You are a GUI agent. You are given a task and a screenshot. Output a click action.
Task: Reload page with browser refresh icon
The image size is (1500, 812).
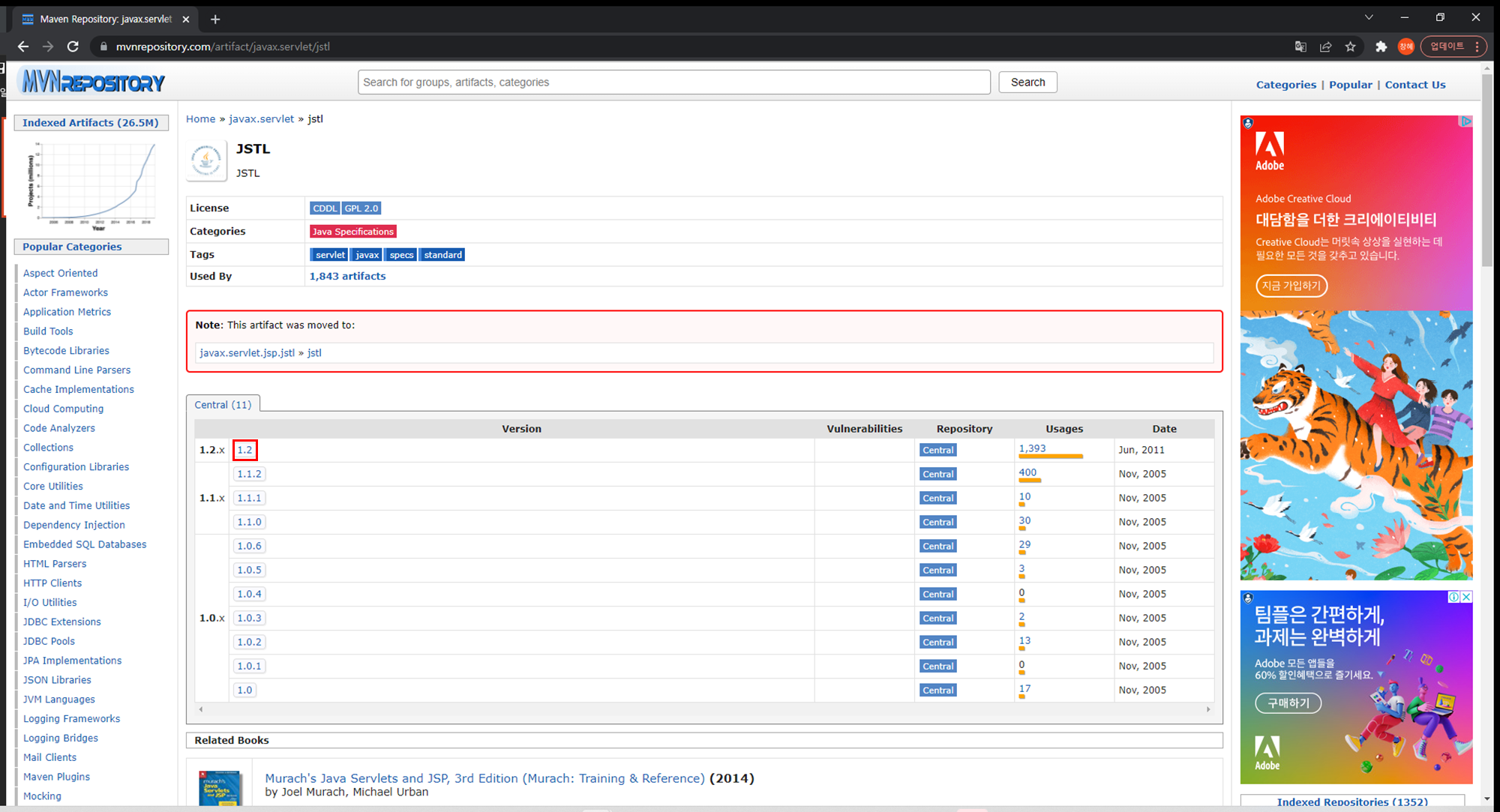tap(73, 46)
